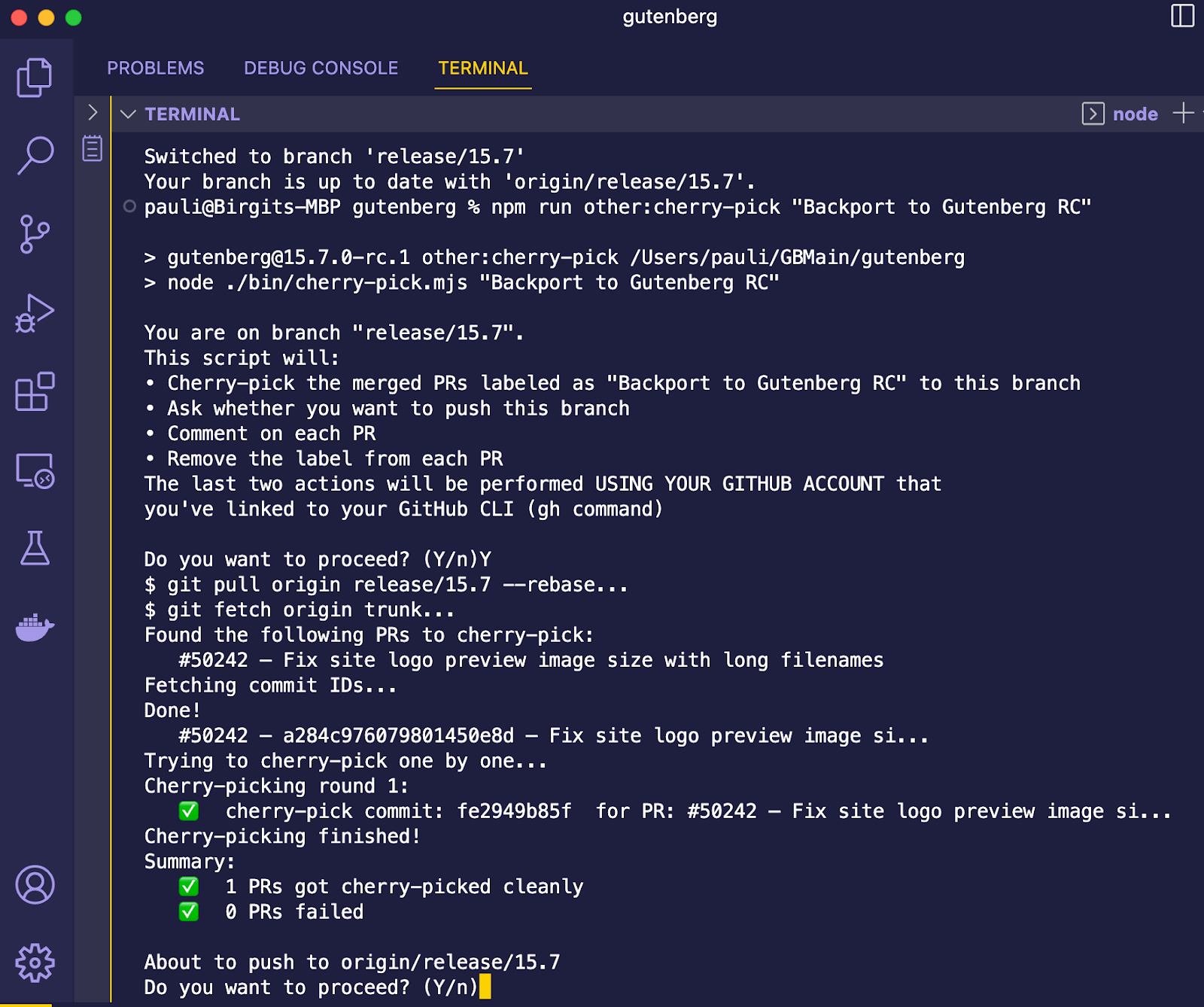
Task: Open the Testing flask view
Action: [x=35, y=548]
